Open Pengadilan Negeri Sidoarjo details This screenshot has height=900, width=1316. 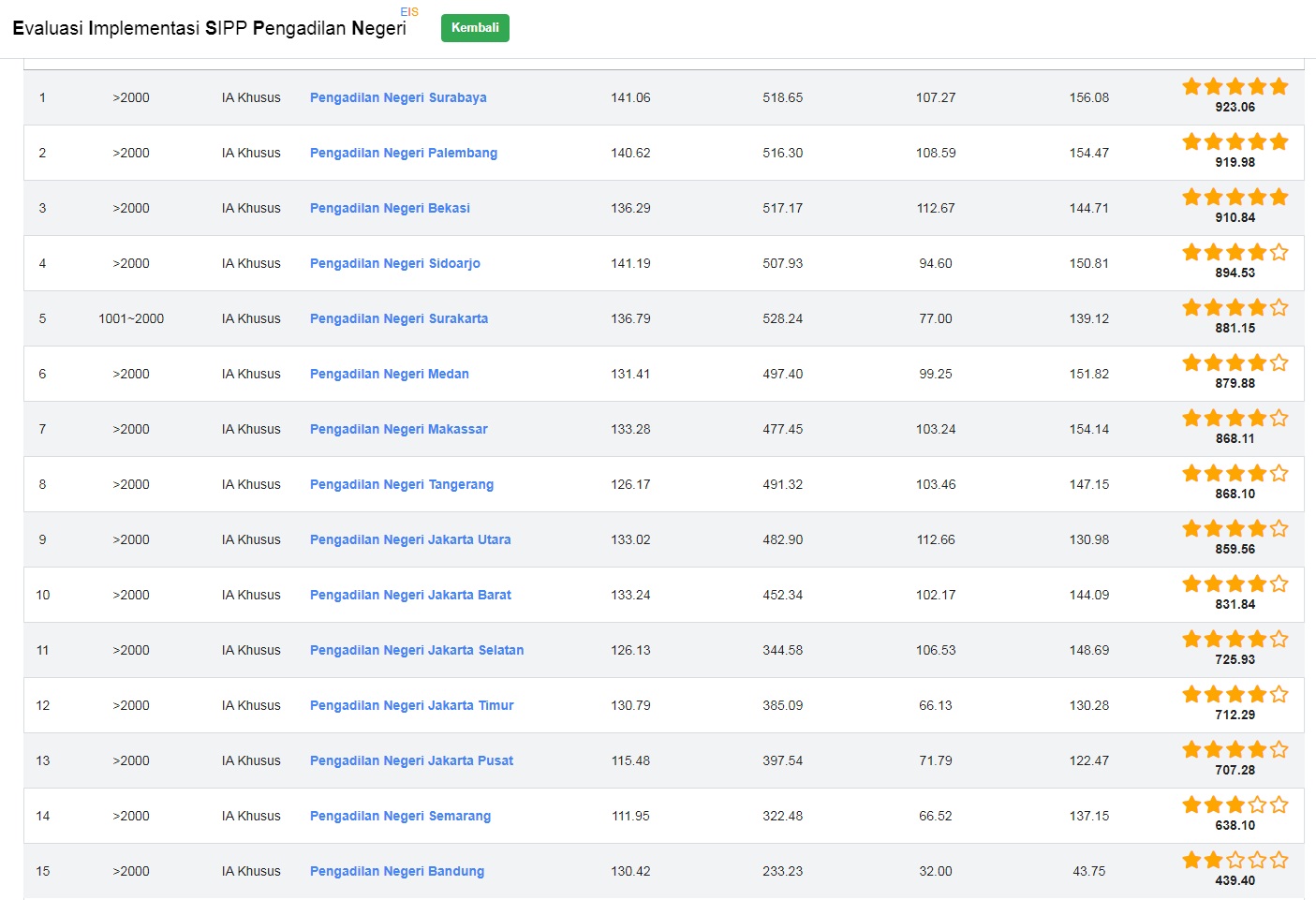click(x=395, y=263)
